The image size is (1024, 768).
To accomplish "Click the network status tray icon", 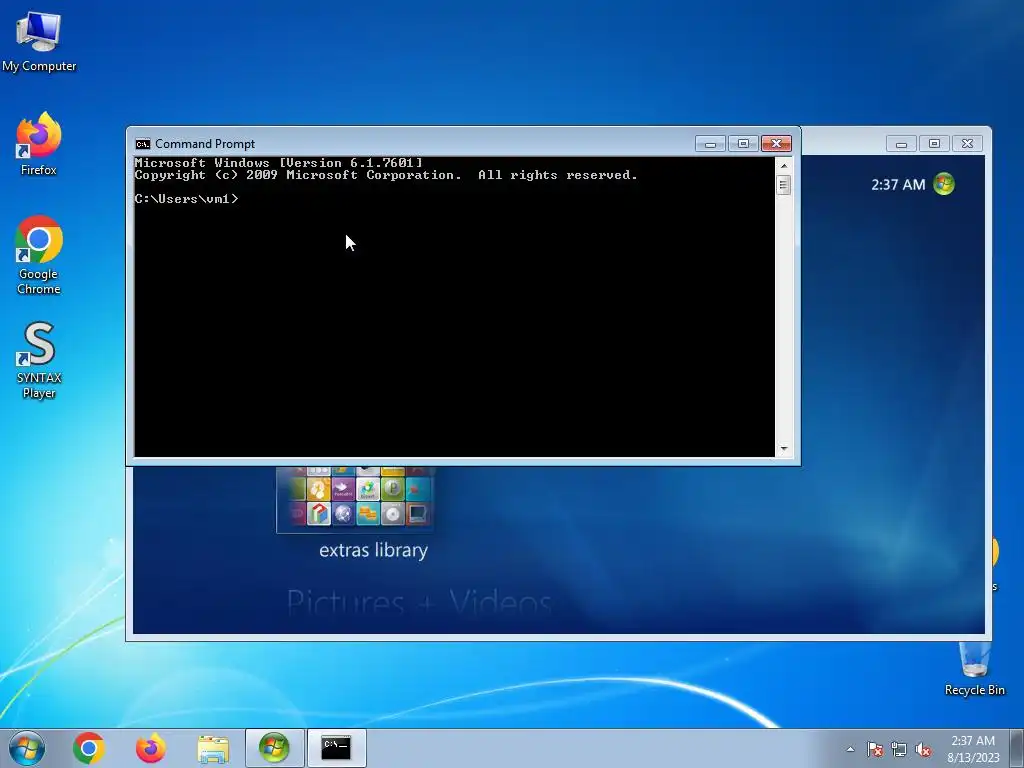I will (x=899, y=750).
